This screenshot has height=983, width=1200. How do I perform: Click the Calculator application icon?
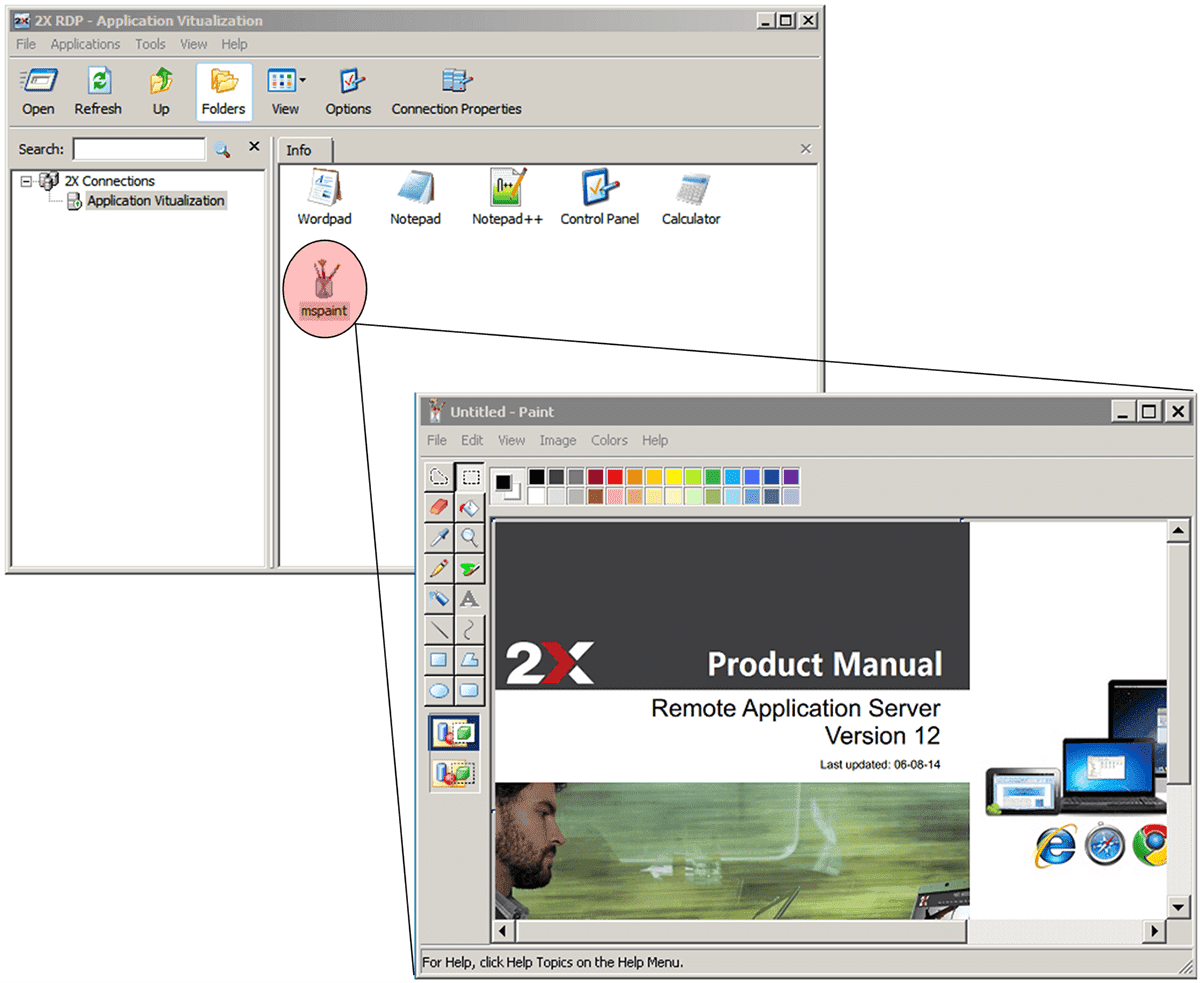691,197
